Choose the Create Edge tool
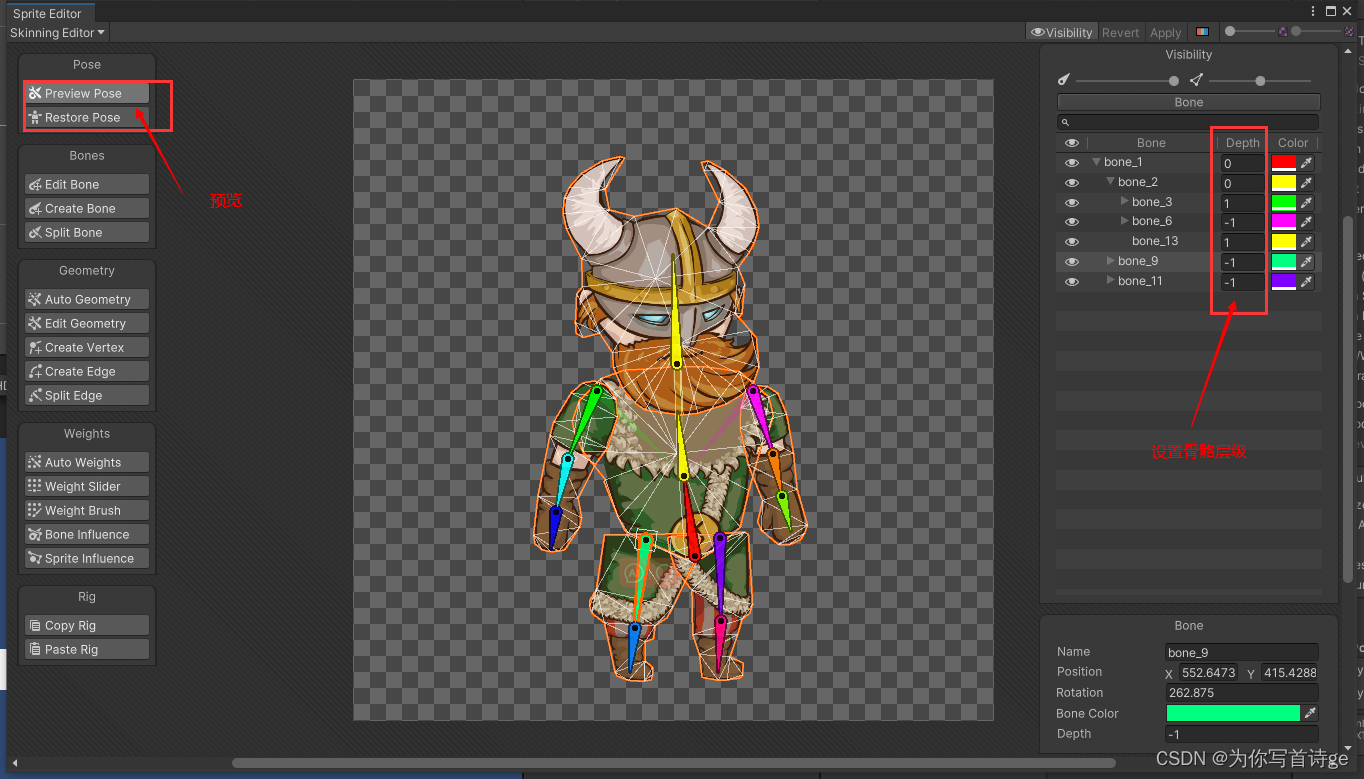 [87, 371]
